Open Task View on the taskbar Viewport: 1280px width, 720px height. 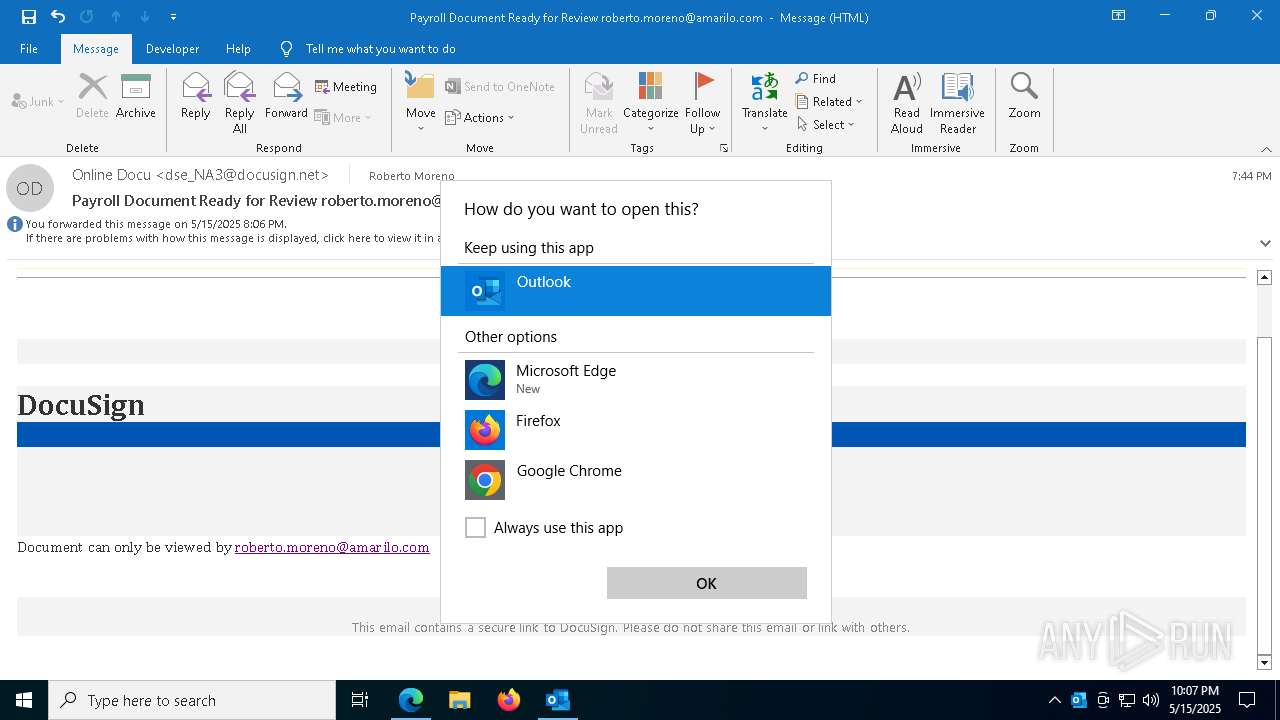pos(360,700)
